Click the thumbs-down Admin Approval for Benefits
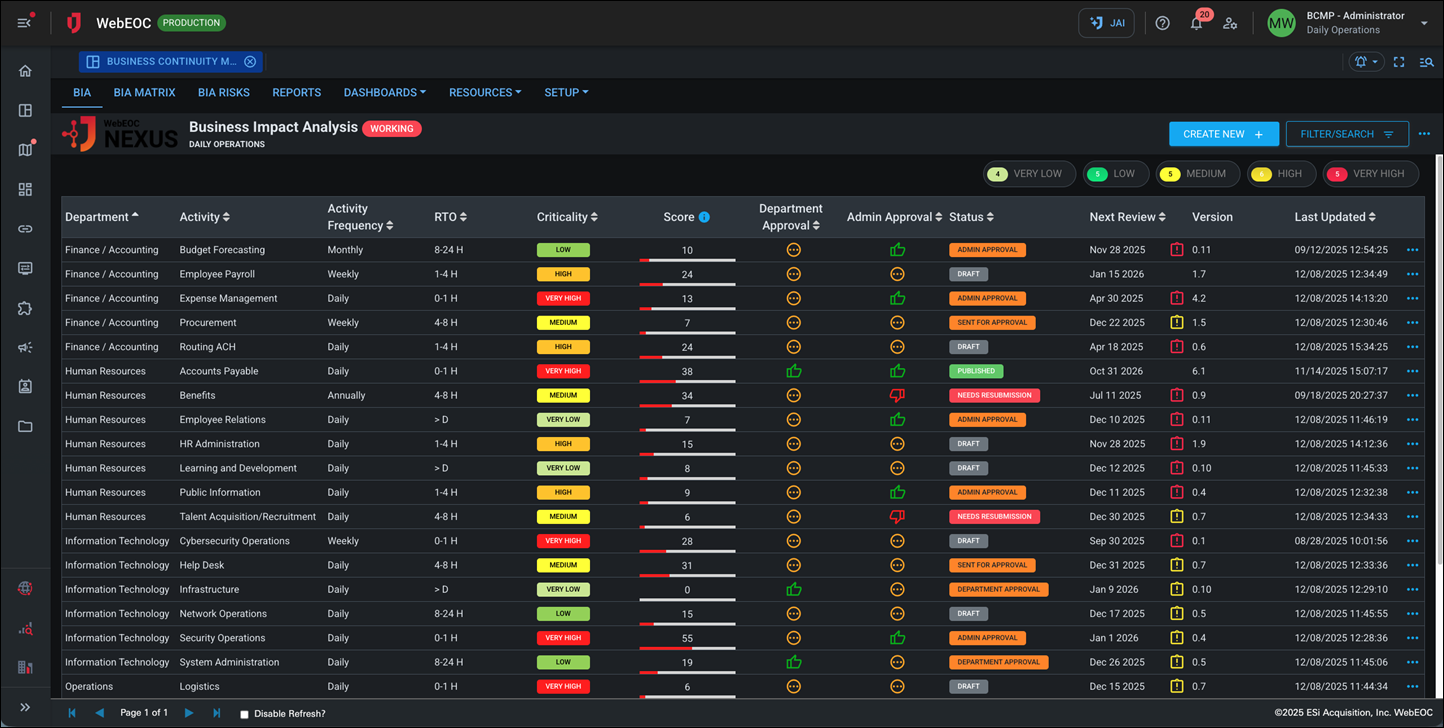1444x728 pixels. (x=895, y=394)
